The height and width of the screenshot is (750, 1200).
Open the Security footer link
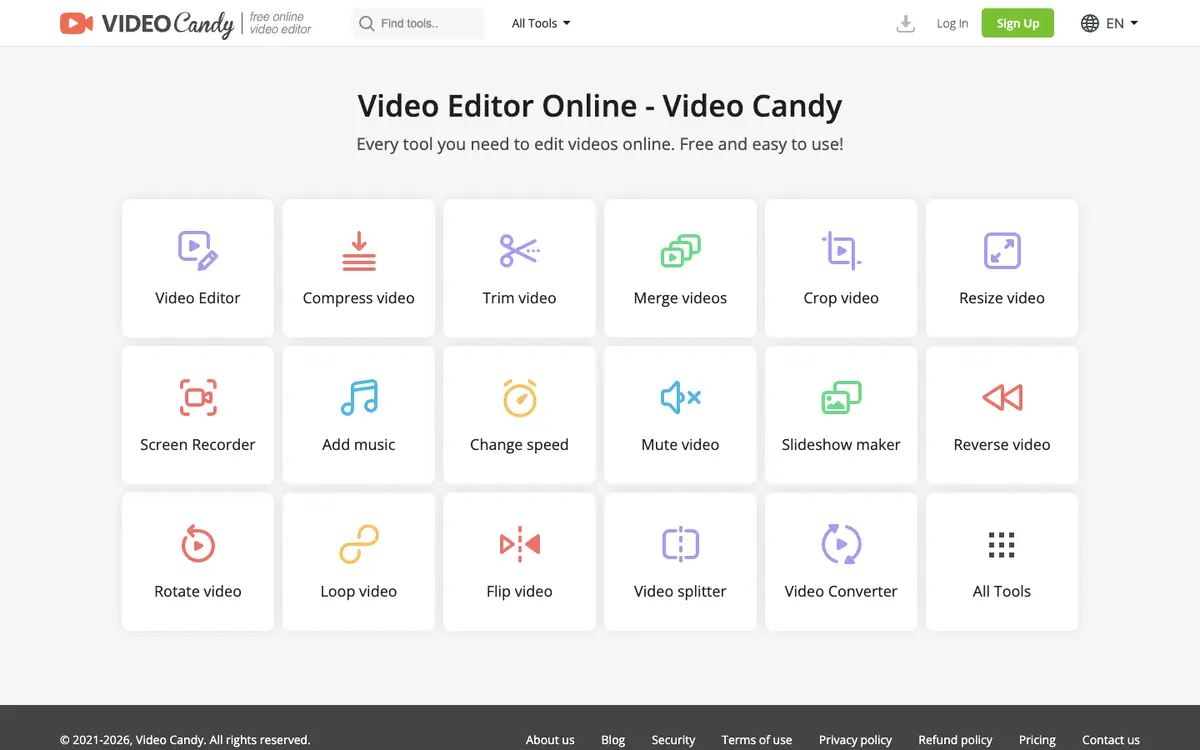point(673,740)
